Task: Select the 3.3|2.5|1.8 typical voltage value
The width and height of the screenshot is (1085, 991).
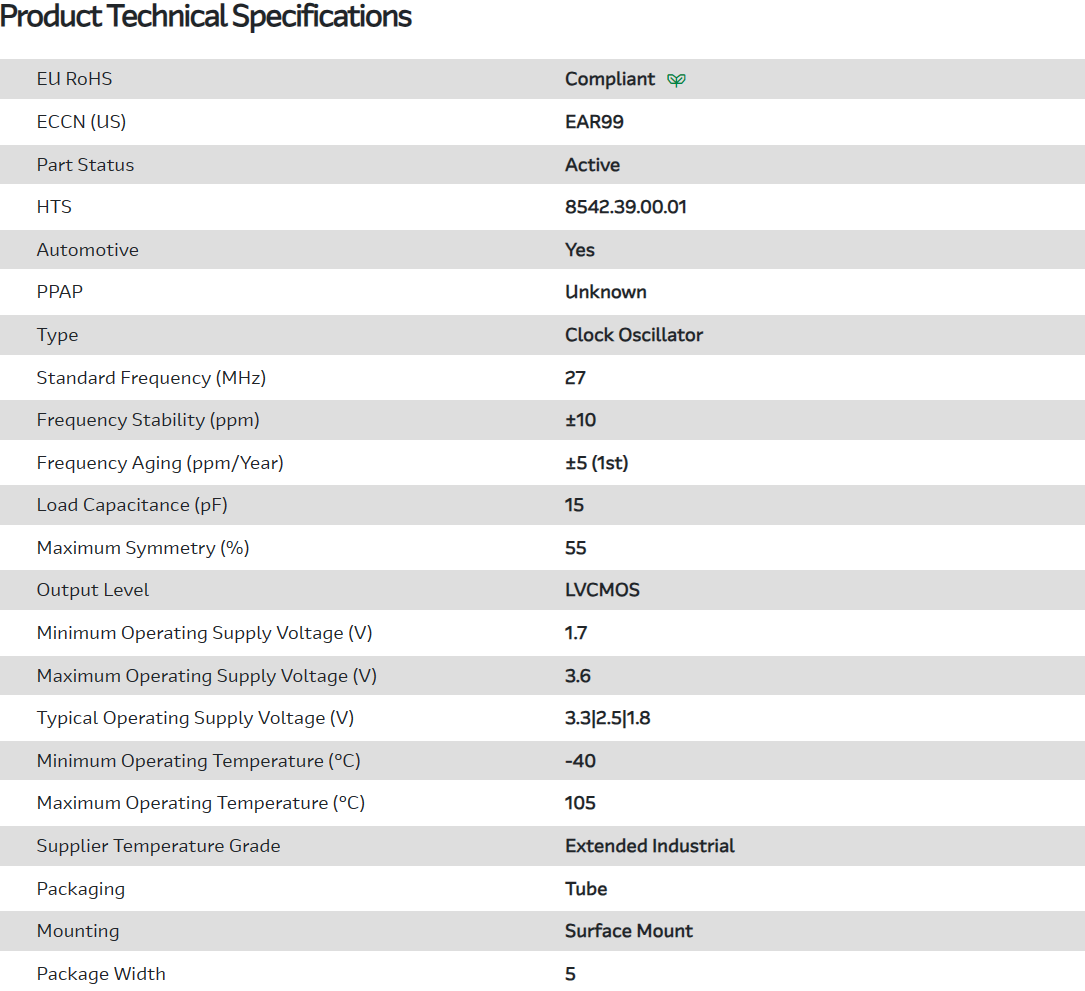Action: (x=607, y=718)
